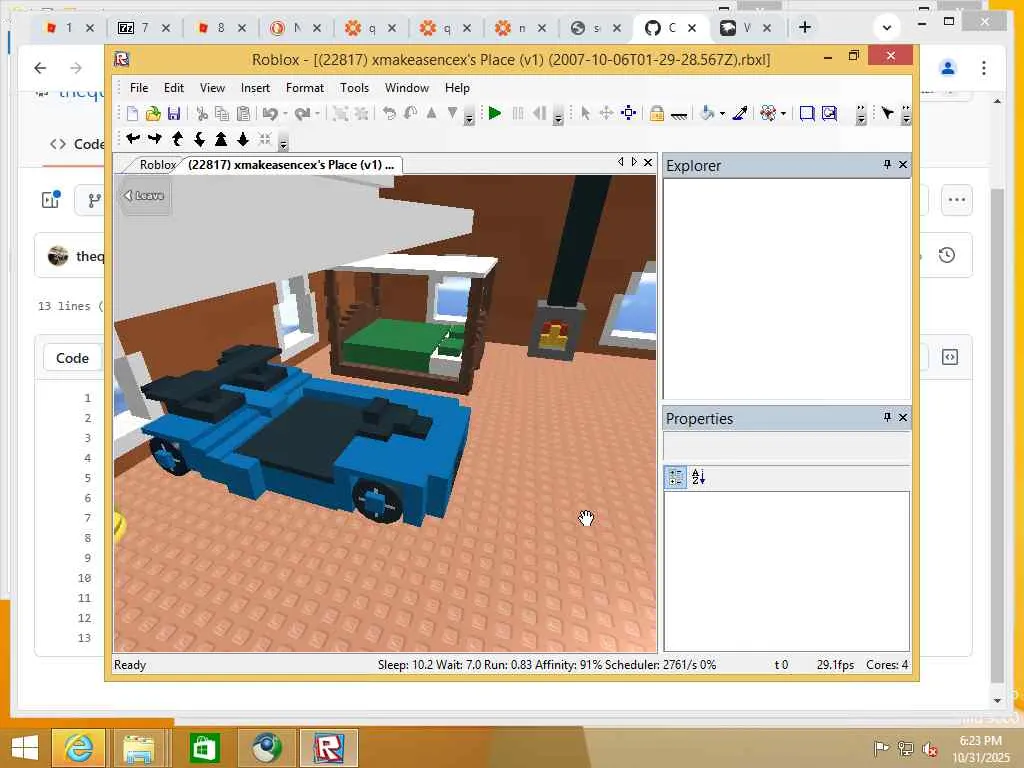Screen dimensions: 1024x768
Task: Open the Window menu
Action: click(406, 88)
